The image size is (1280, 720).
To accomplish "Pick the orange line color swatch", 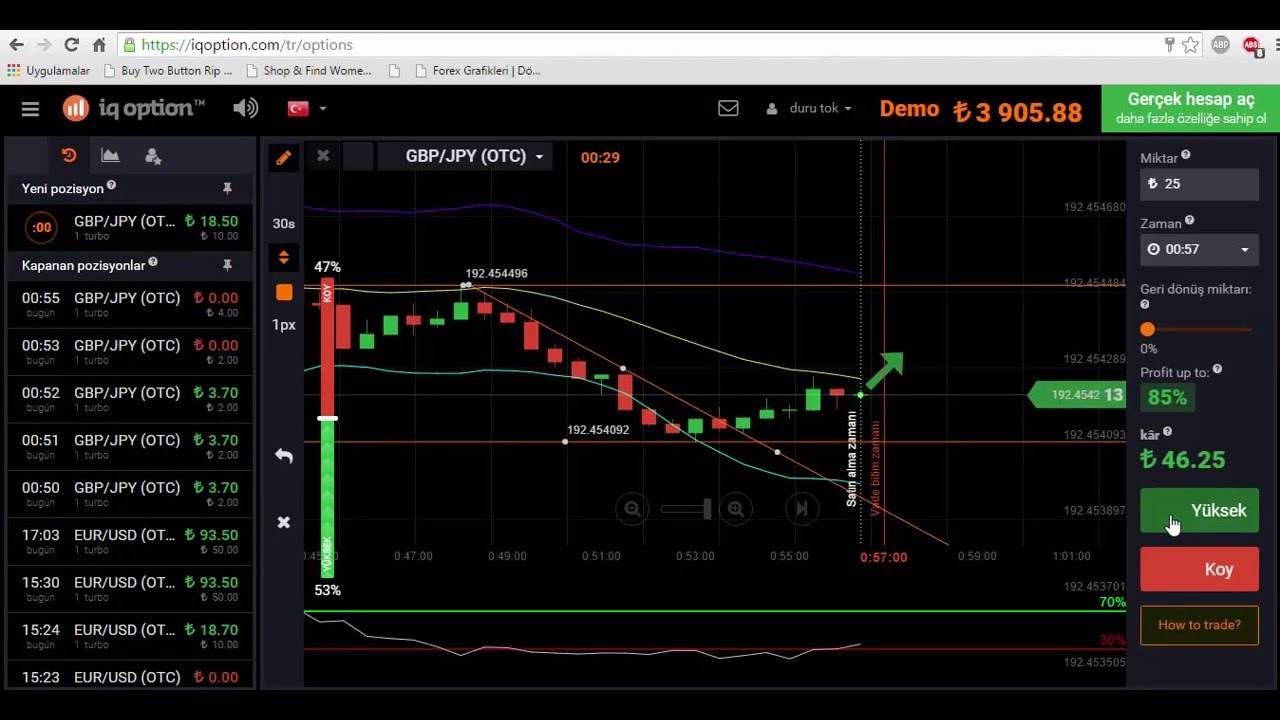I will [284, 292].
